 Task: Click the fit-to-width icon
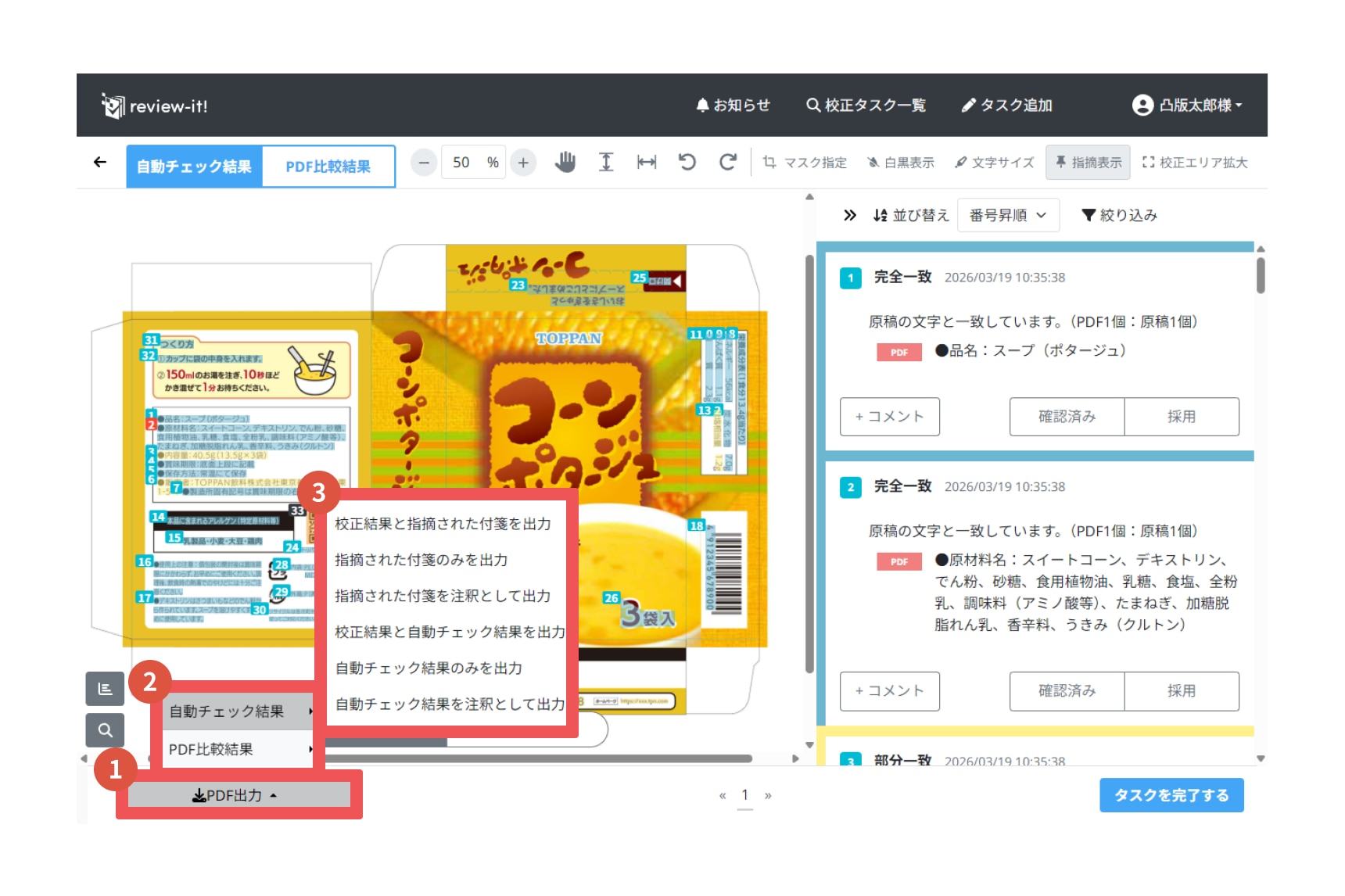[x=647, y=163]
